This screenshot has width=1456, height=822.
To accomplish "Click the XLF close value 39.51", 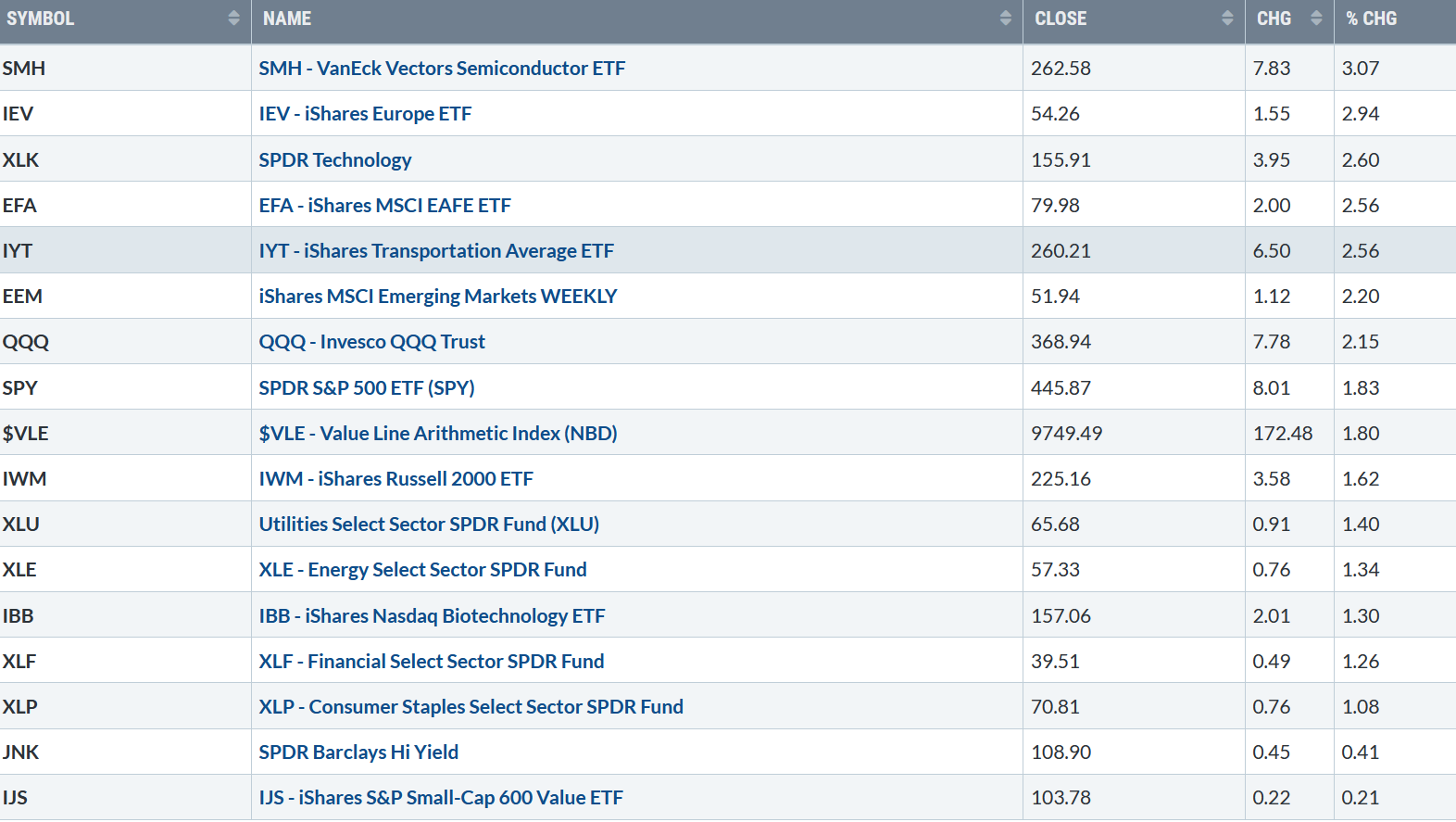I will click(1056, 662).
